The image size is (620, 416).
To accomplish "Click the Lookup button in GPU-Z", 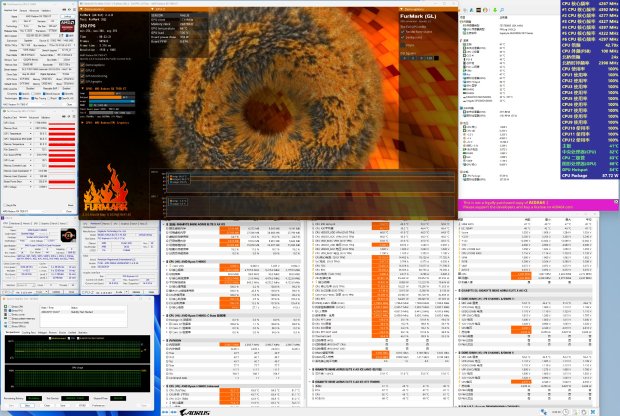I will (68, 17).
